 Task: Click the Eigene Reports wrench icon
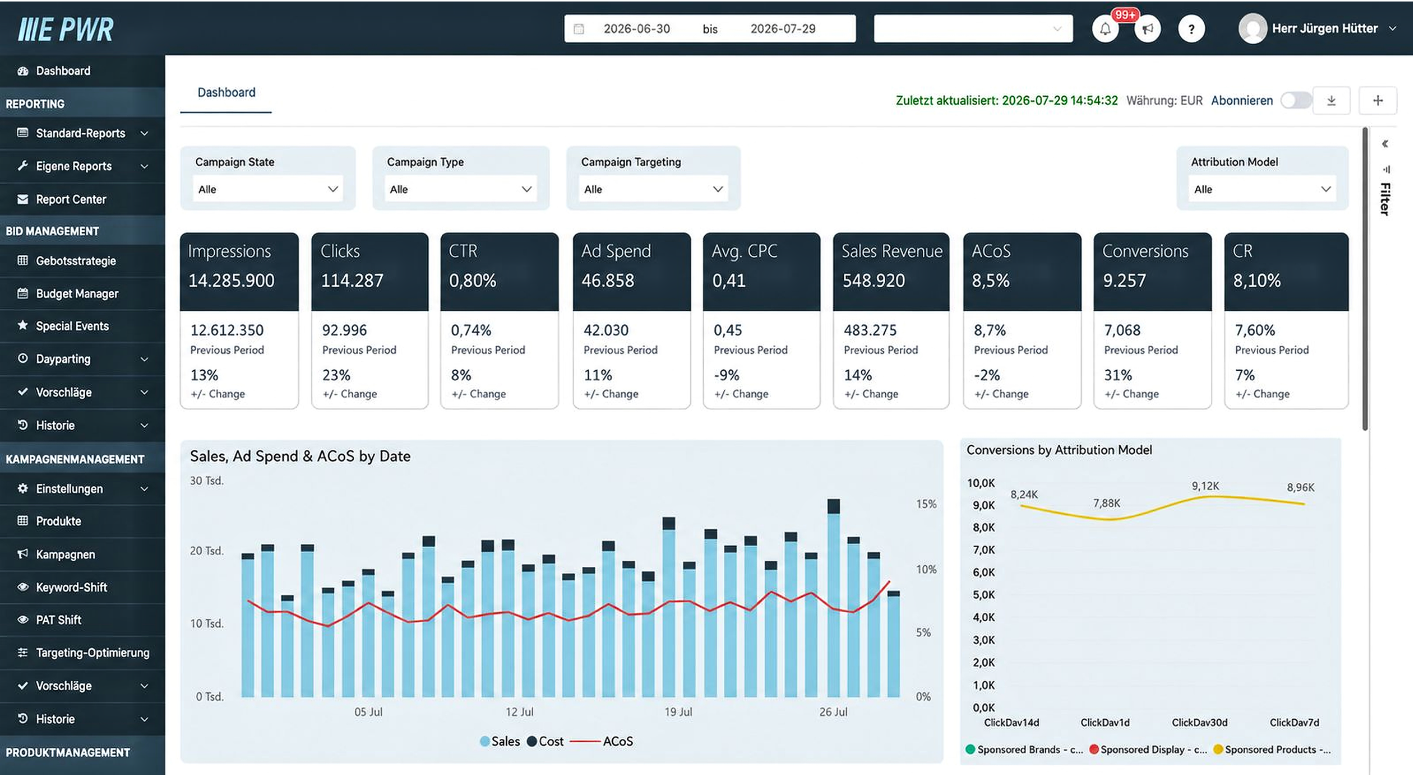pyautogui.click(x=23, y=166)
